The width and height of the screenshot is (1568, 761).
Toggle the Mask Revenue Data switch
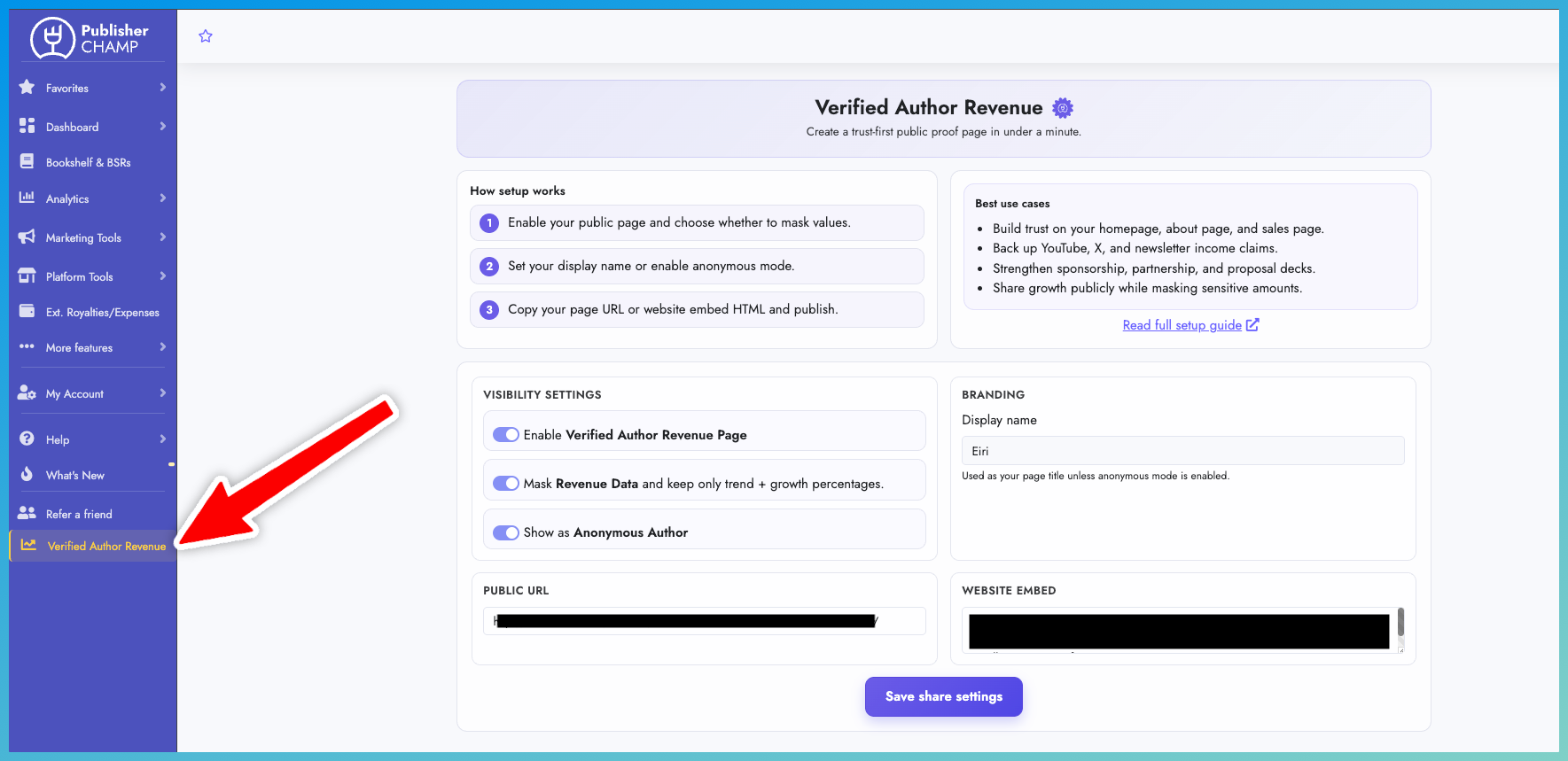click(506, 484)
